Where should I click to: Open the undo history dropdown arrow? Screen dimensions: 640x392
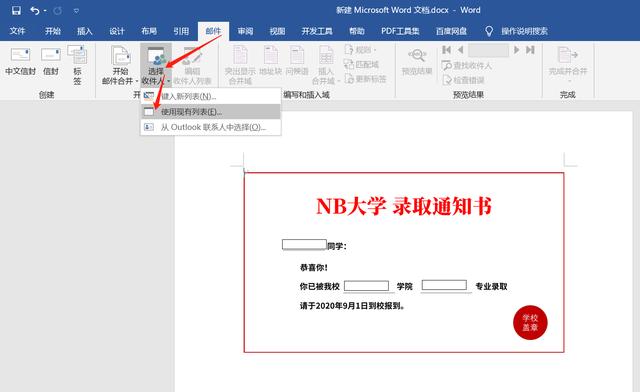45,11
